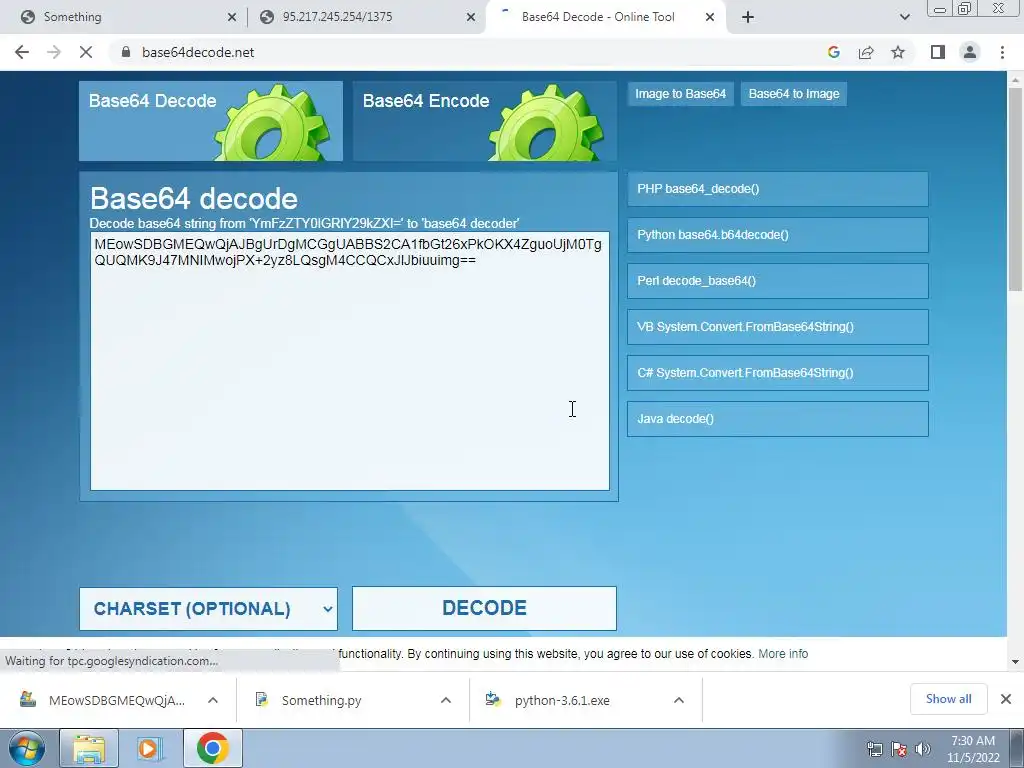Open Base64 Encode gear tile
1024x768 pixels.
point(485,121)
